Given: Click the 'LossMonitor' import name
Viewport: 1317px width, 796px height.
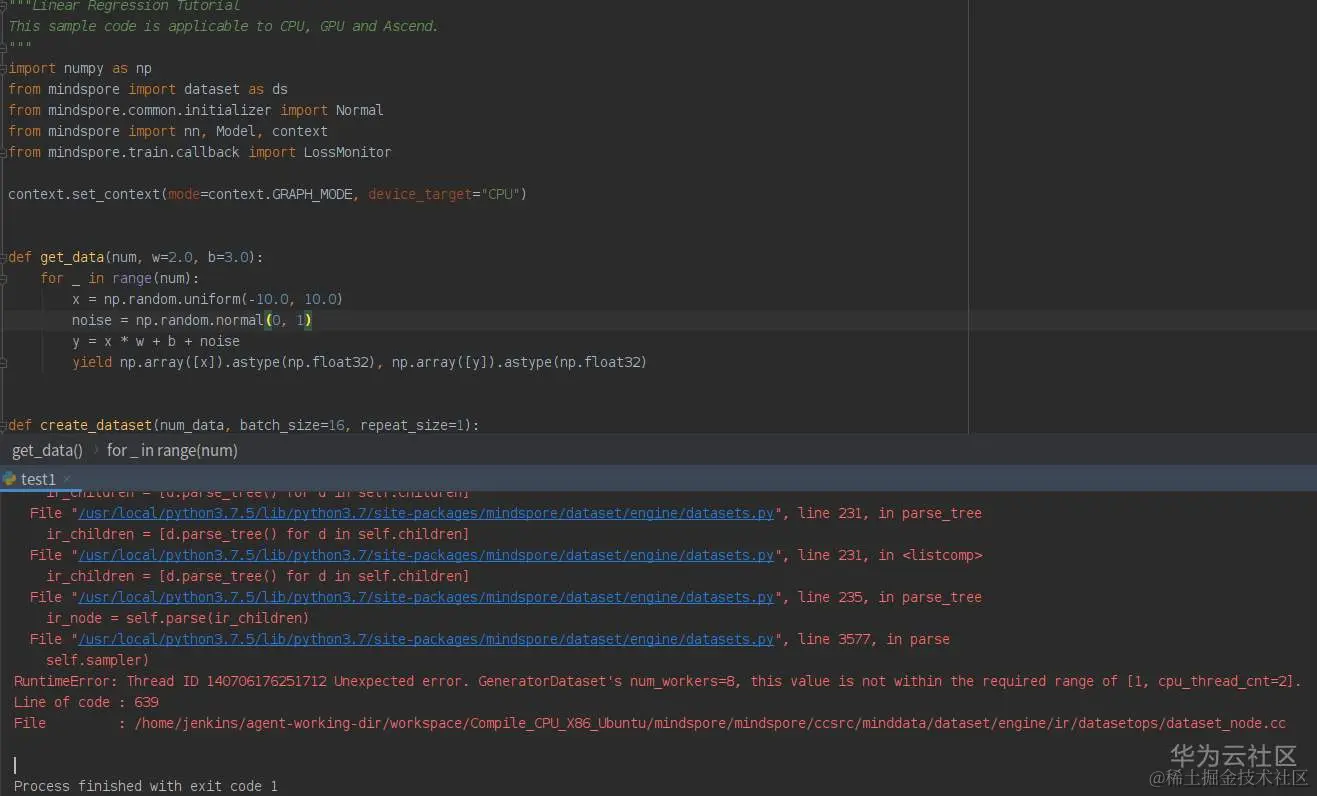Looking at the screenshot, I should (348, 152).
